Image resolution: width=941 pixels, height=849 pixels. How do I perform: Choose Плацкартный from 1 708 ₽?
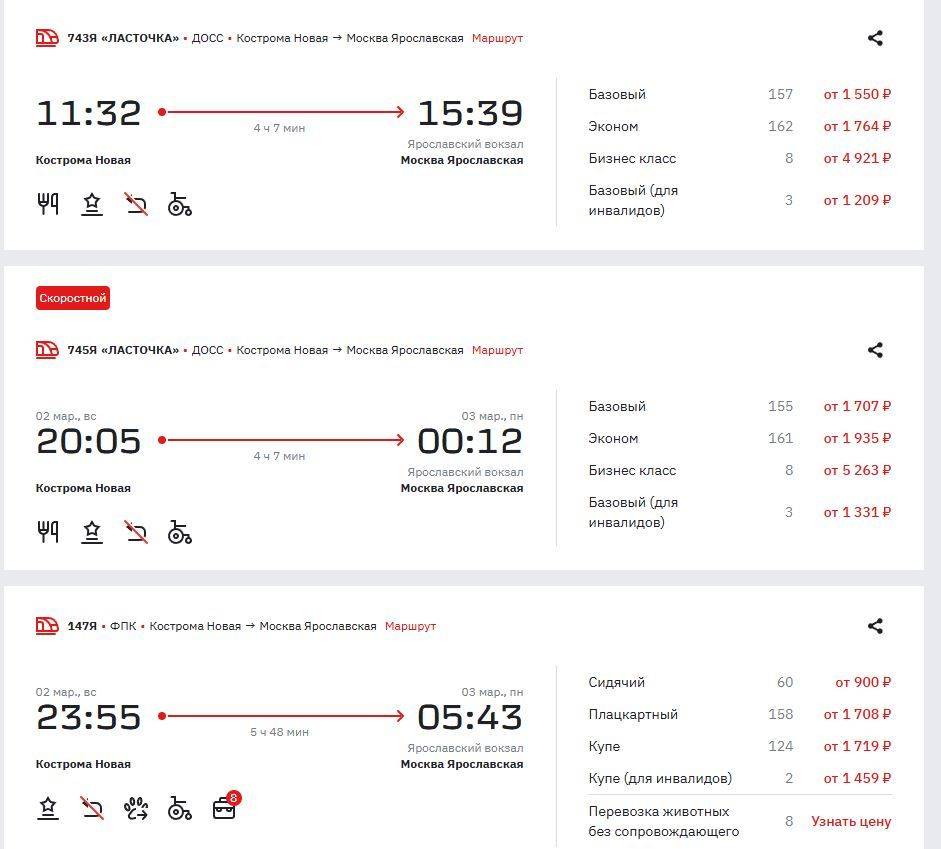[x=856, y=714]
